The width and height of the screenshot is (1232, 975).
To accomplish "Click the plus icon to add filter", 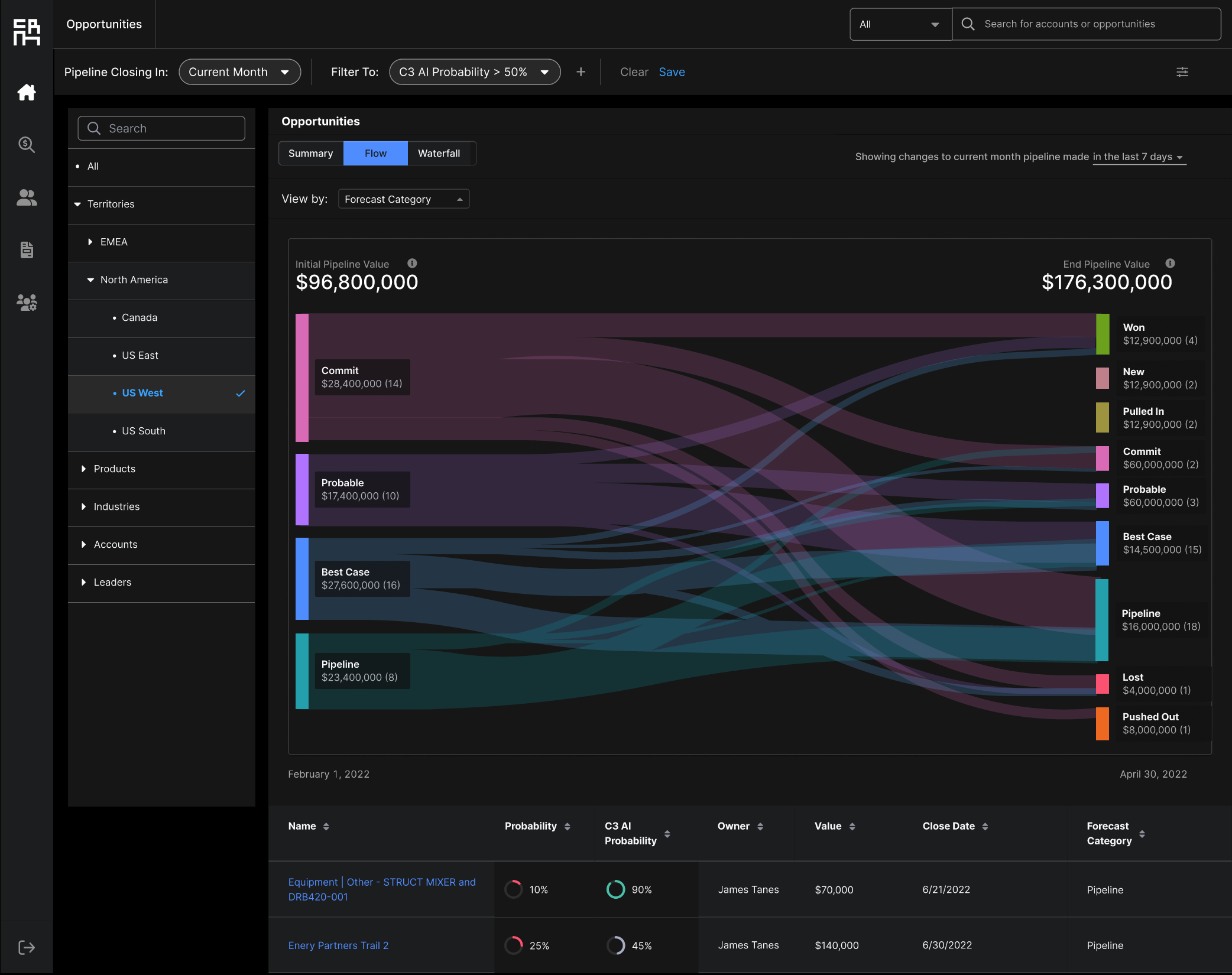I will pyautogui.click(x=581, y=72).
